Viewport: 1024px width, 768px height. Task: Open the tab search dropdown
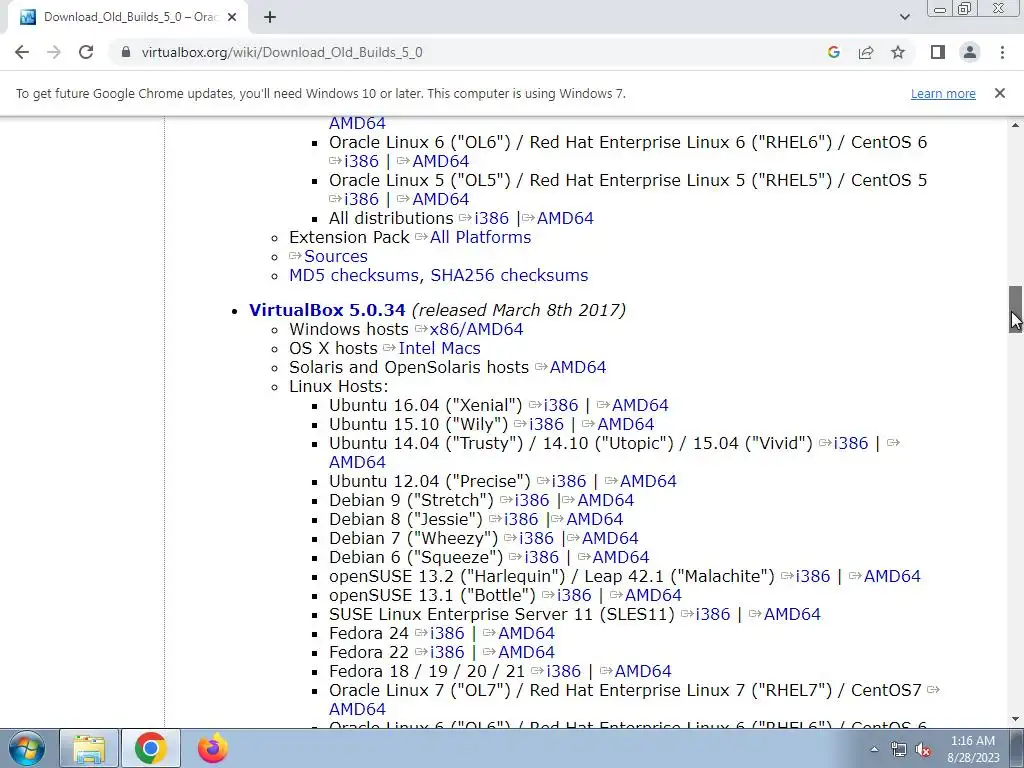coord(904,17)
